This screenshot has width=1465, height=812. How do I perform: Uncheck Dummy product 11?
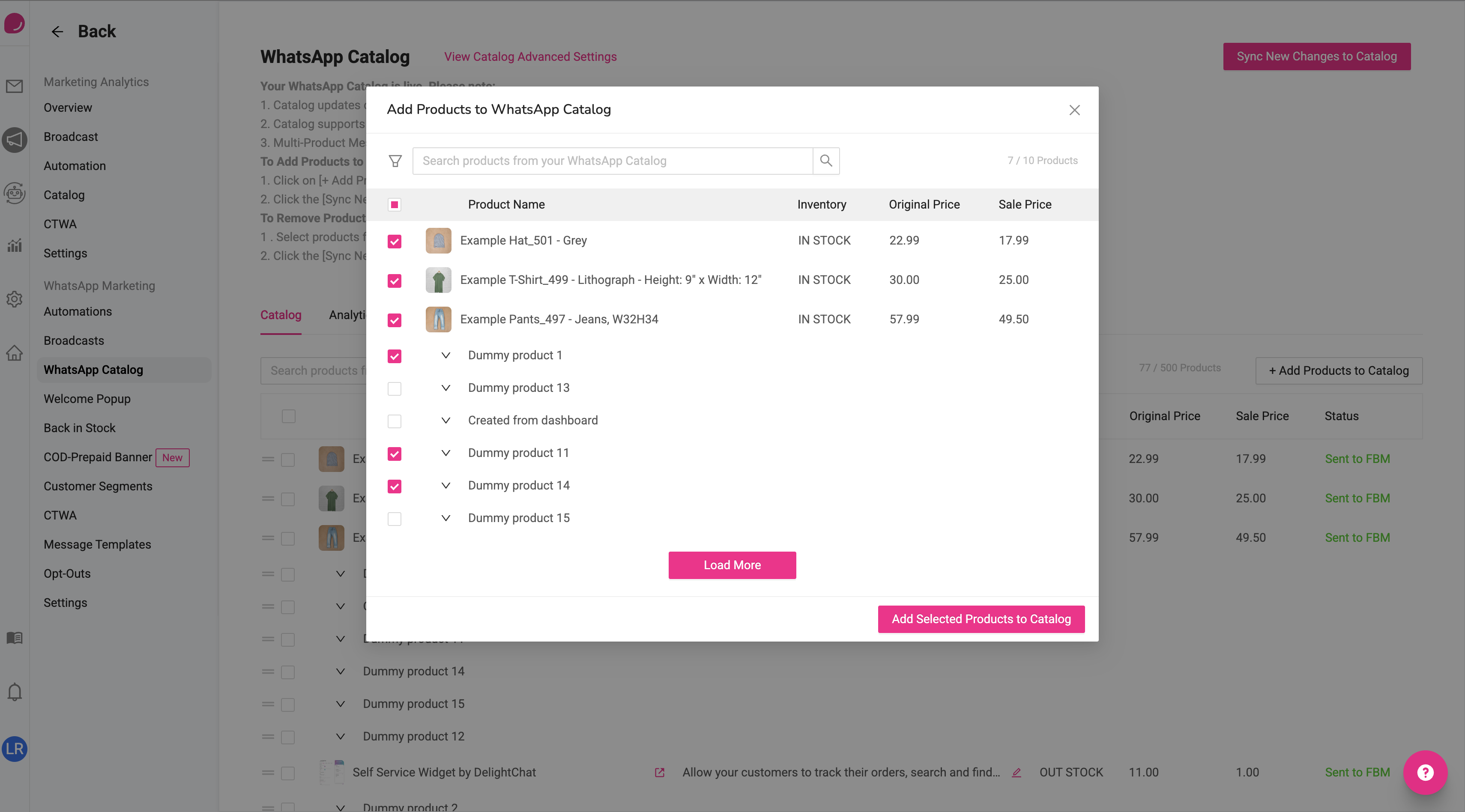pyautogui.click(x=395, y=454)
